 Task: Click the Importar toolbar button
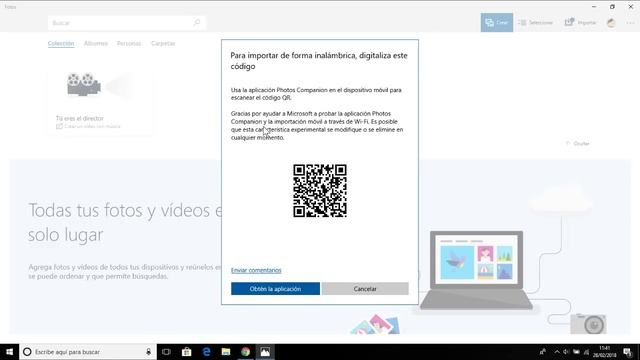tap(580, 22)
